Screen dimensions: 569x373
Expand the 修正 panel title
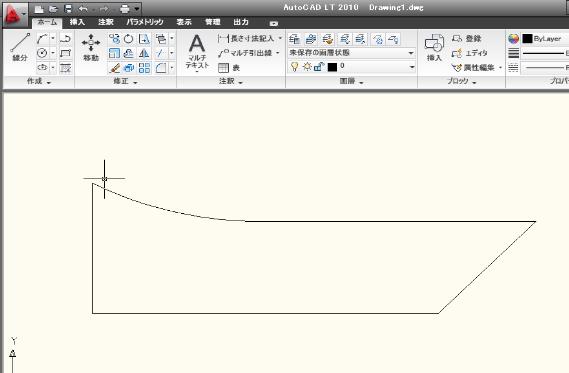(125, 81)
